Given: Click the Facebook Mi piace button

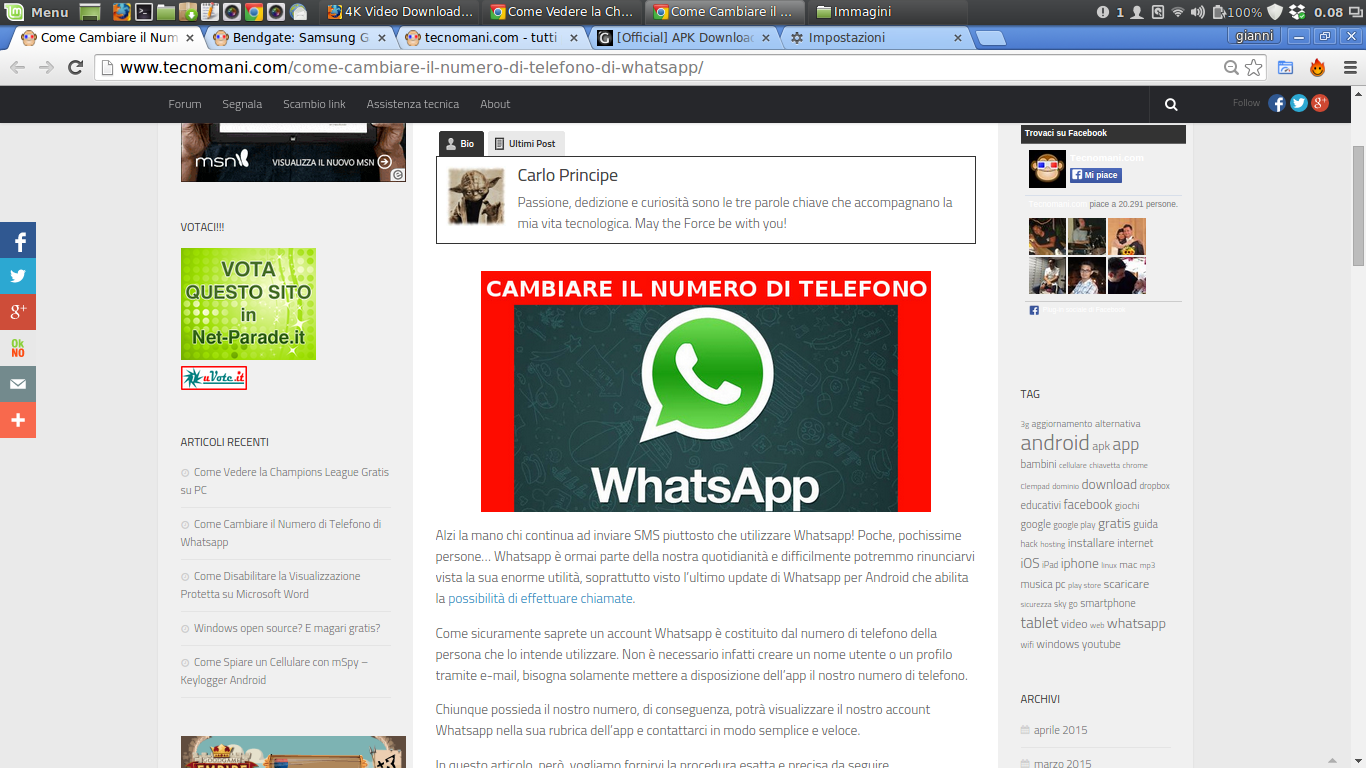Looking at the screenshot, I should click(1096, 175).
